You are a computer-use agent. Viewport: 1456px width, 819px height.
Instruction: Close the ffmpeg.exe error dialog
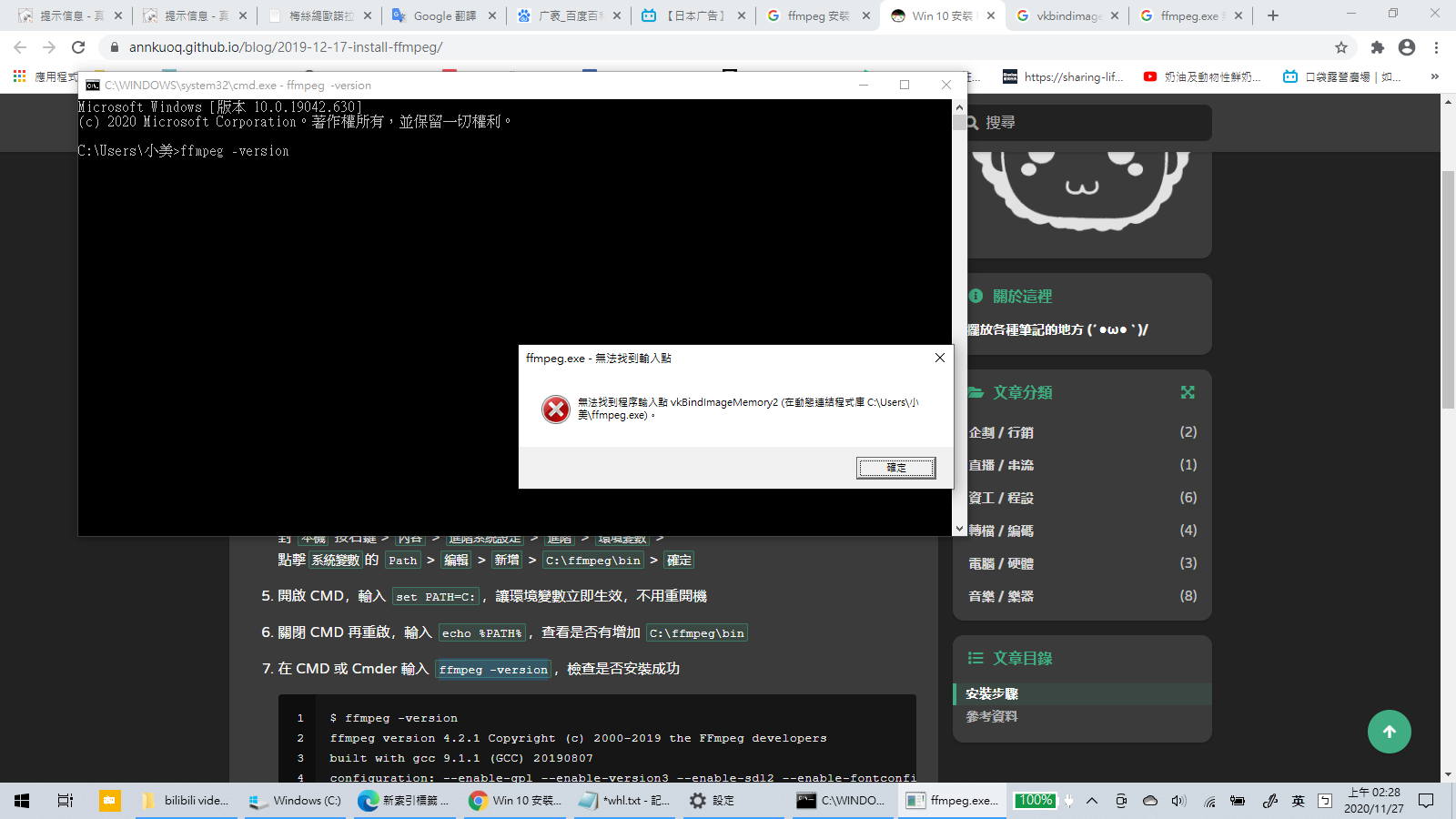[940, 358]
